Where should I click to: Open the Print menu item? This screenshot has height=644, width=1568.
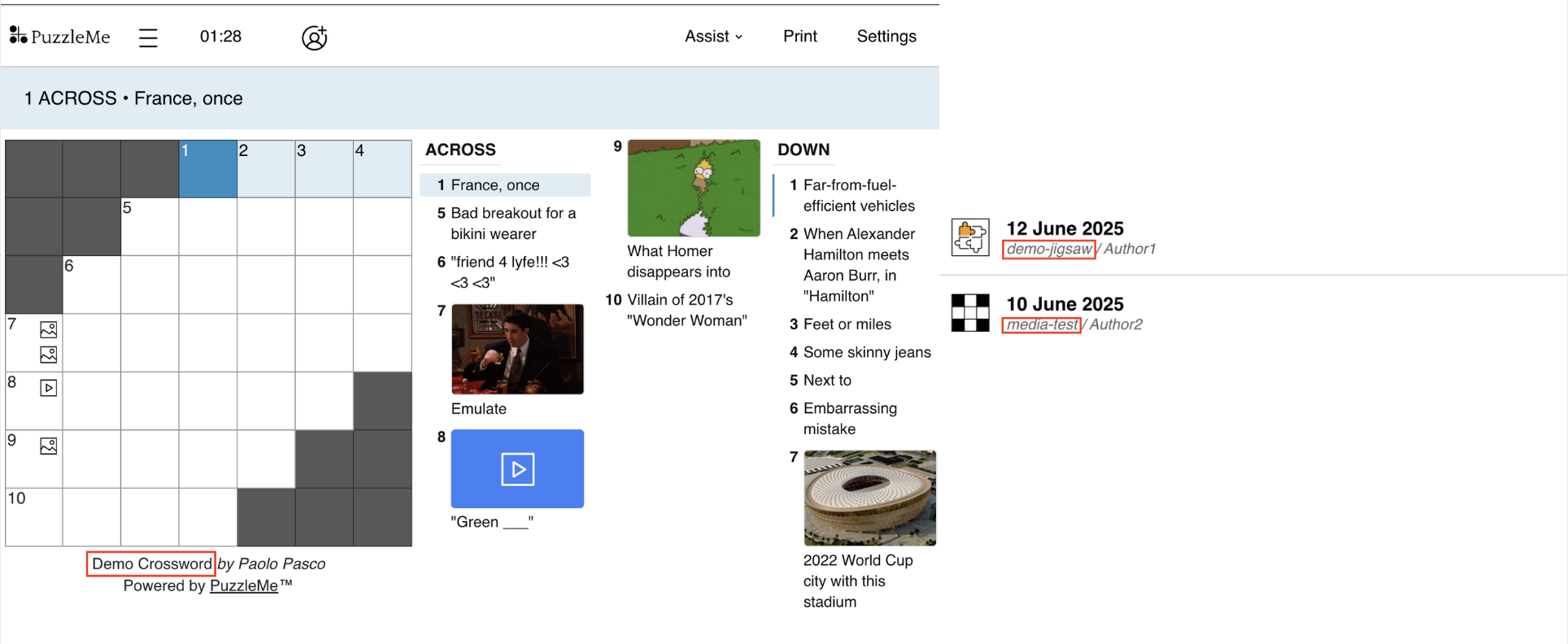[800, 37]
